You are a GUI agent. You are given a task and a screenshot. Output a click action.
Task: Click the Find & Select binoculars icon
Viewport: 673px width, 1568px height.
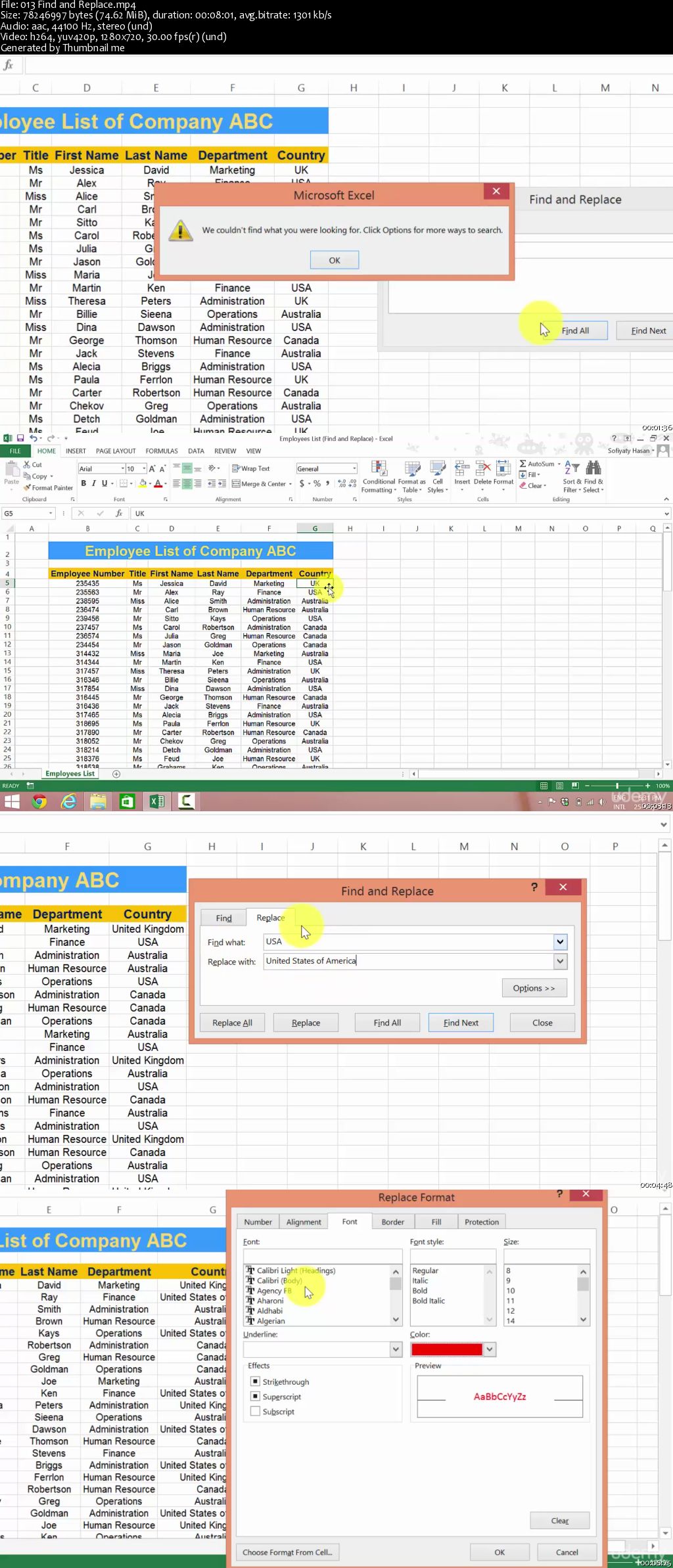[593, 468]
